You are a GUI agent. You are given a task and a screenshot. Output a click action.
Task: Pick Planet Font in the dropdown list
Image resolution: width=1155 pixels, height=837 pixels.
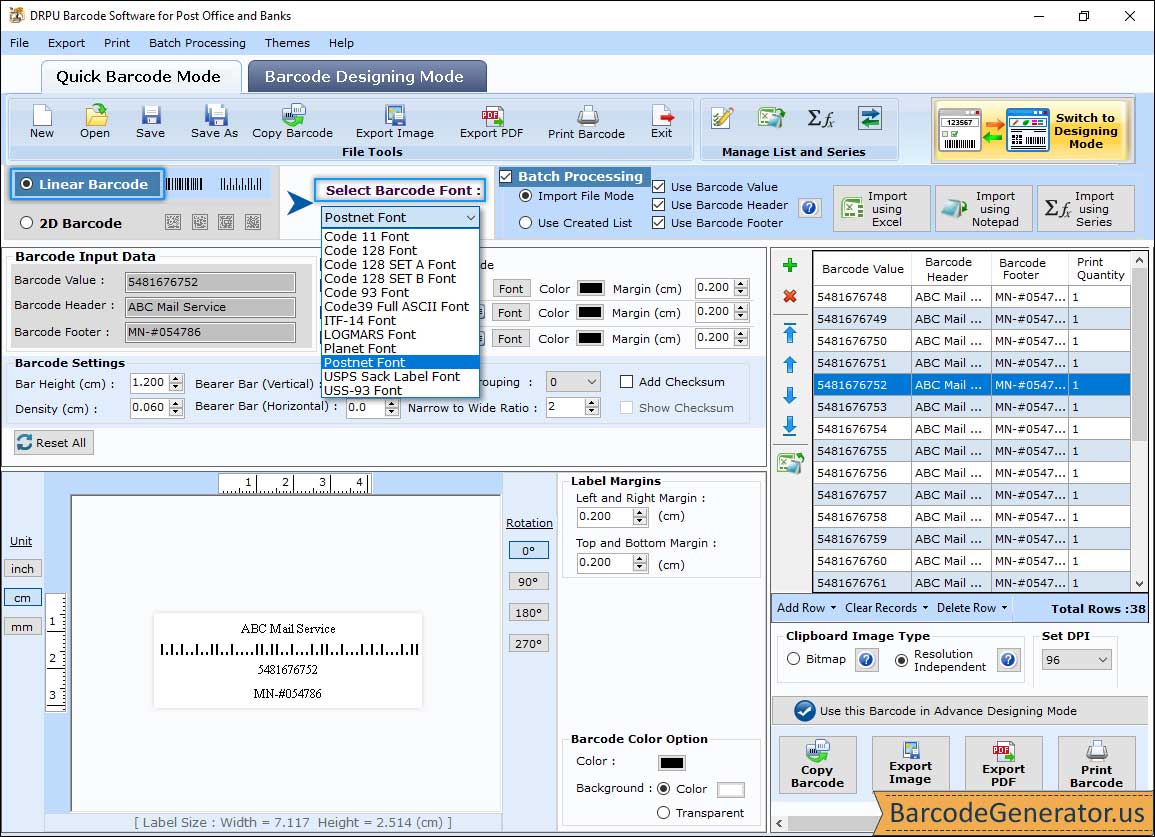pos(401,349)
